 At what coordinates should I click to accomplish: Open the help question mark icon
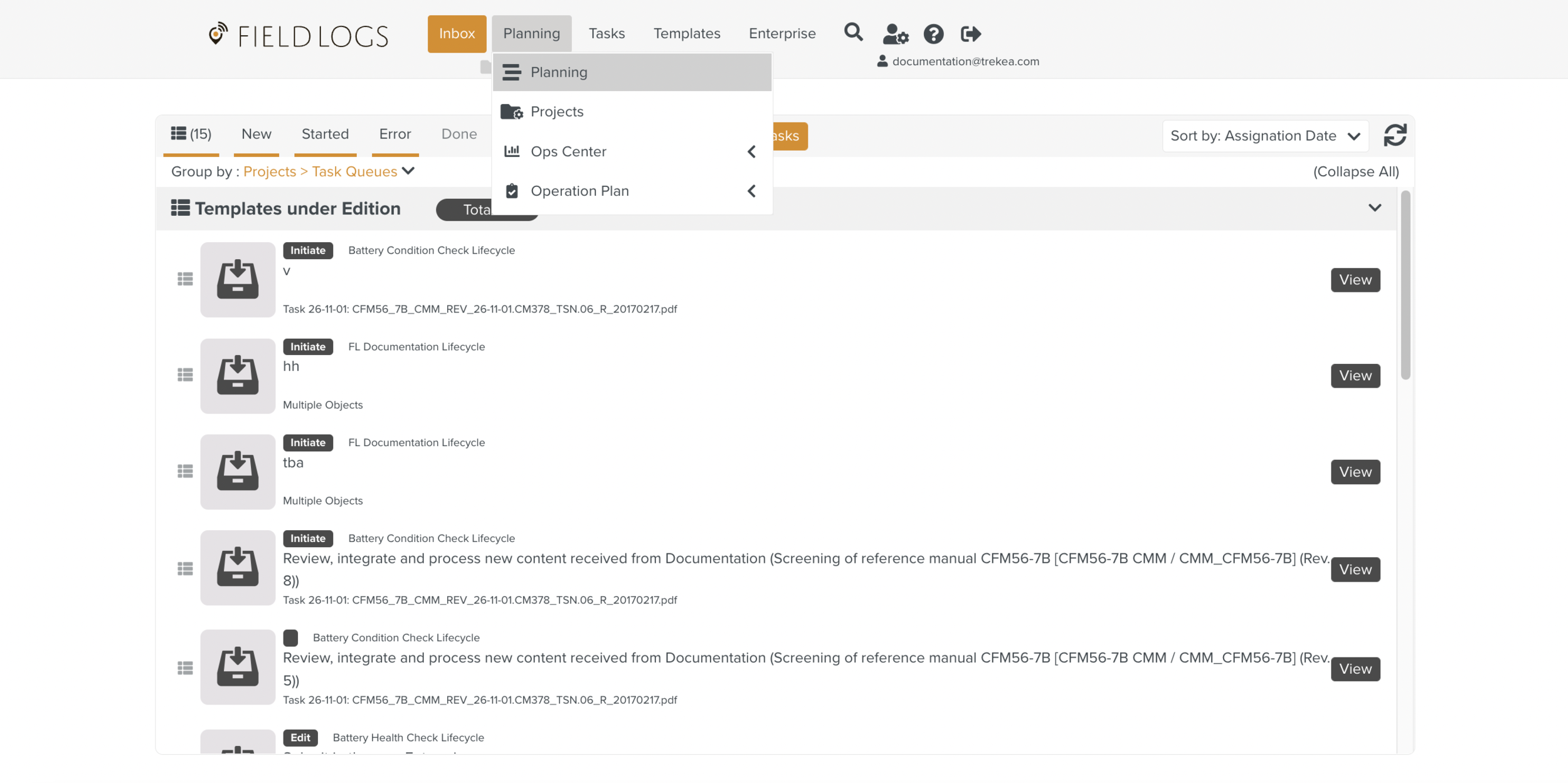pos(933,34)
